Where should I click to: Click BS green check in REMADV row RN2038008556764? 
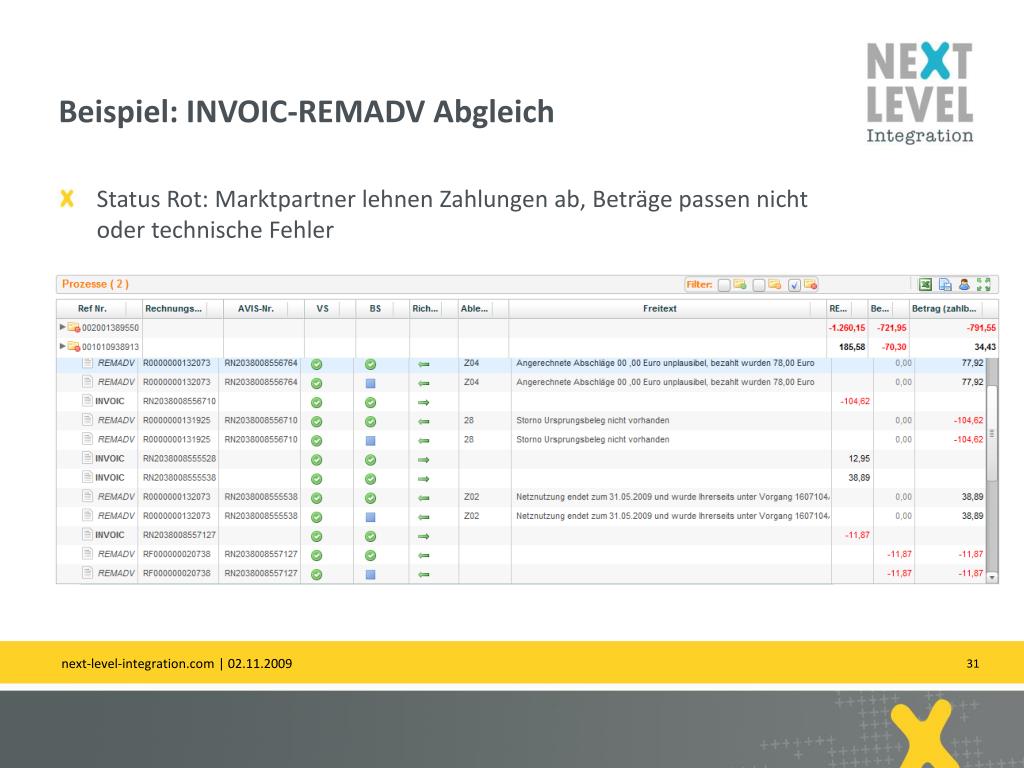[370, 364]
